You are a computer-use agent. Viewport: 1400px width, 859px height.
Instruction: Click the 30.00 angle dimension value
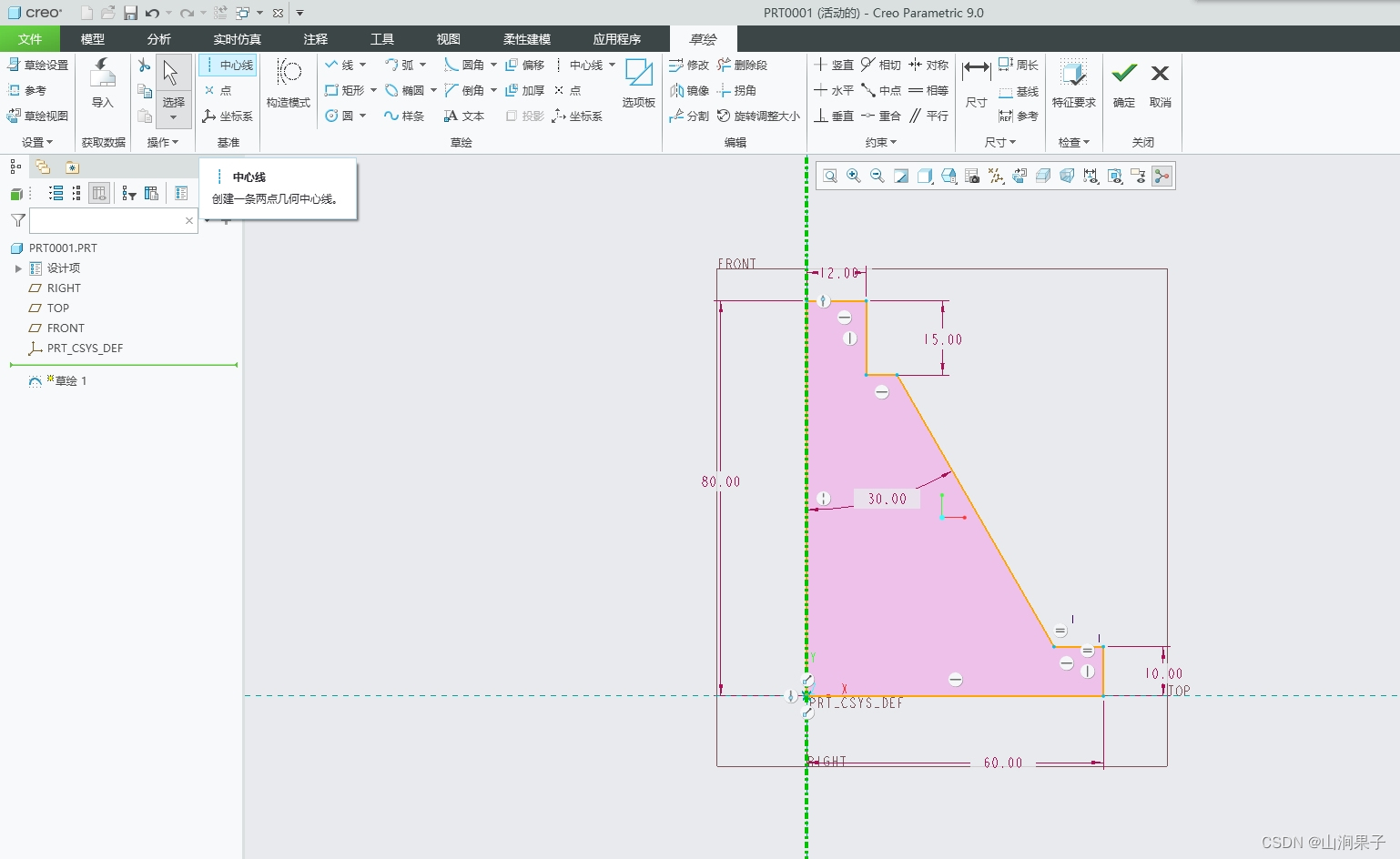point(888,499)
